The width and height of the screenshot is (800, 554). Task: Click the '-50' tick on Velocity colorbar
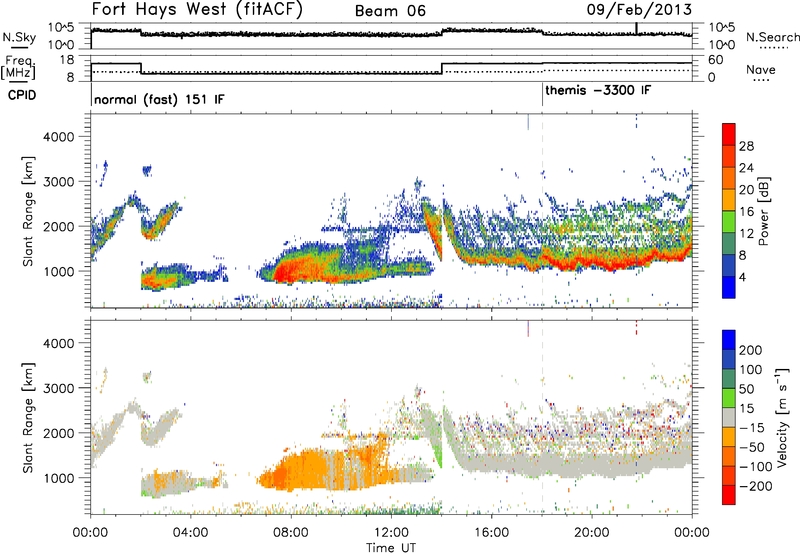coord(753,447)
